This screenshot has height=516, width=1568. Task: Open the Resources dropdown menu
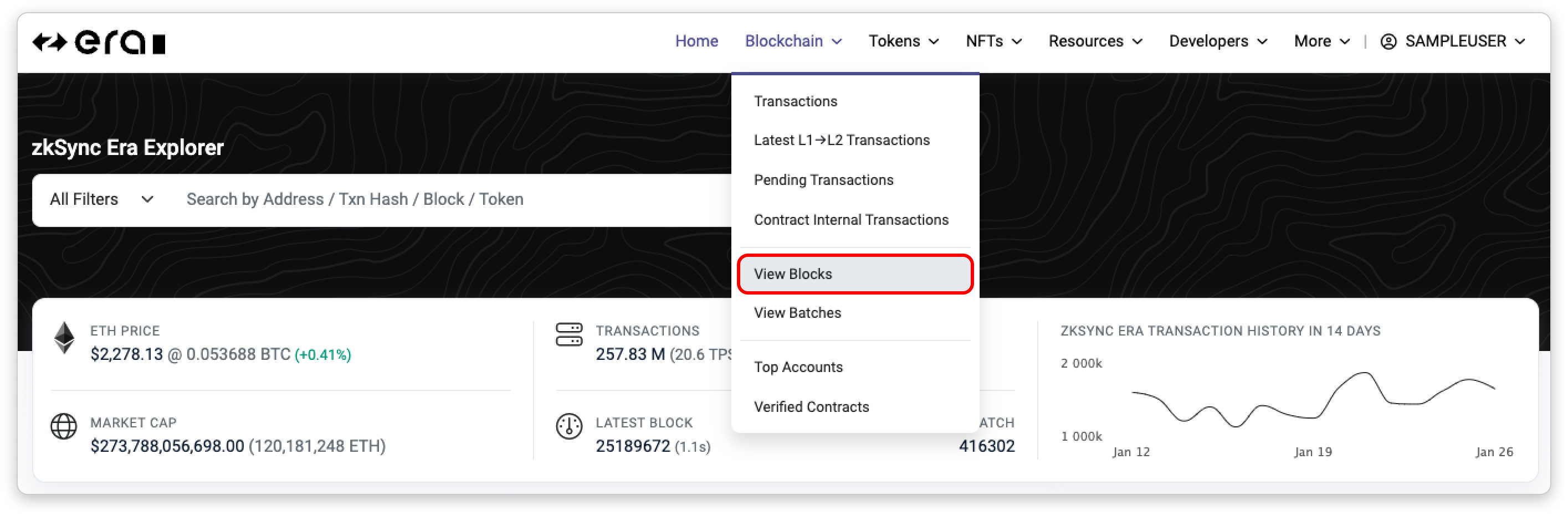pyautogui.click(x=1095, y=42)
